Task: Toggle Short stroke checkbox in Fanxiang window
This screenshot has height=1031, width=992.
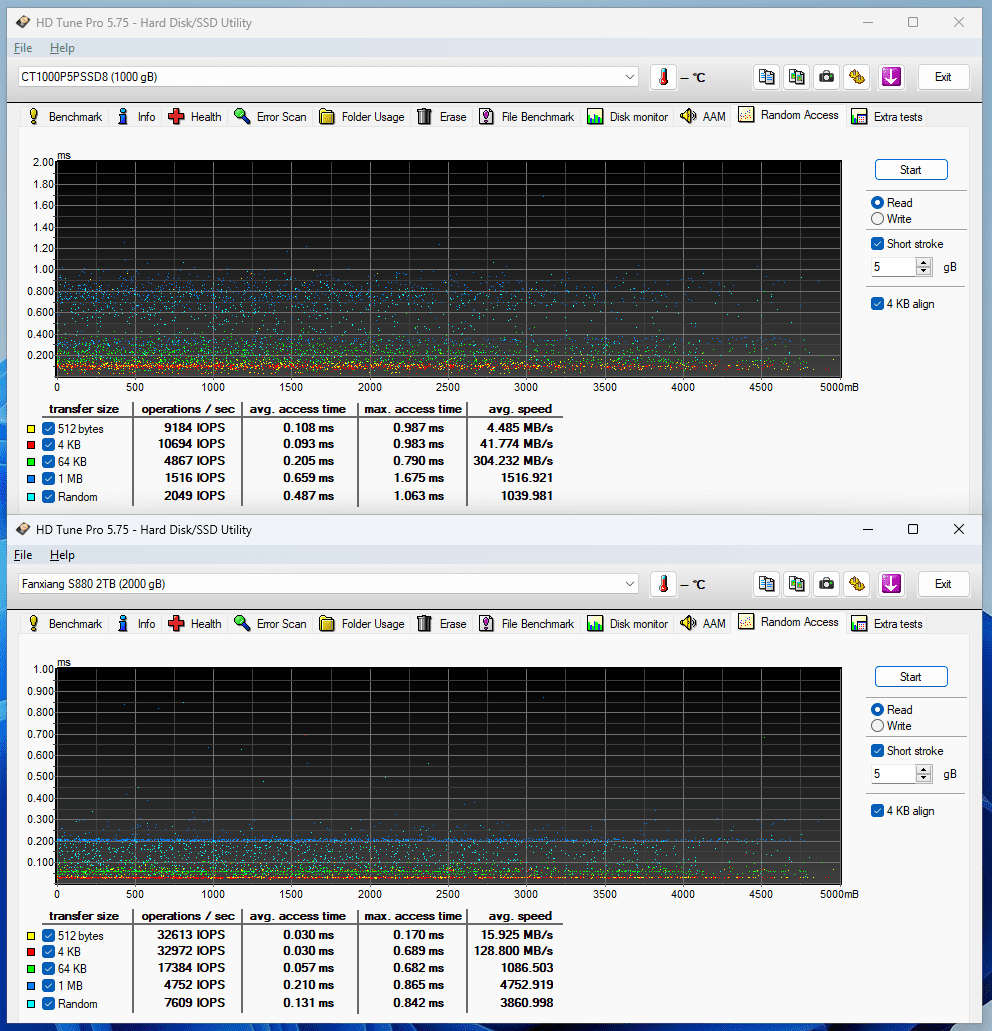Action: pyautogui.click(x=877, y=751)
